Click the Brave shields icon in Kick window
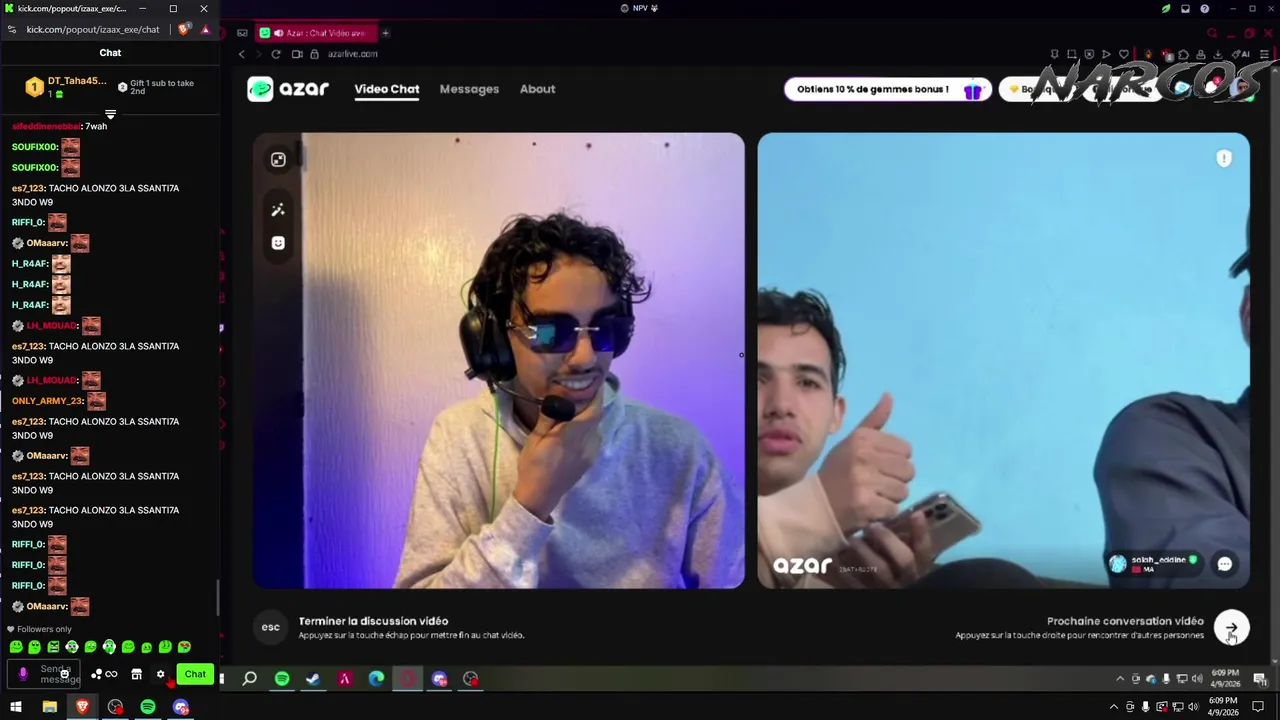The width and height of the screenshot is (1280, 720). coord(183,30)
